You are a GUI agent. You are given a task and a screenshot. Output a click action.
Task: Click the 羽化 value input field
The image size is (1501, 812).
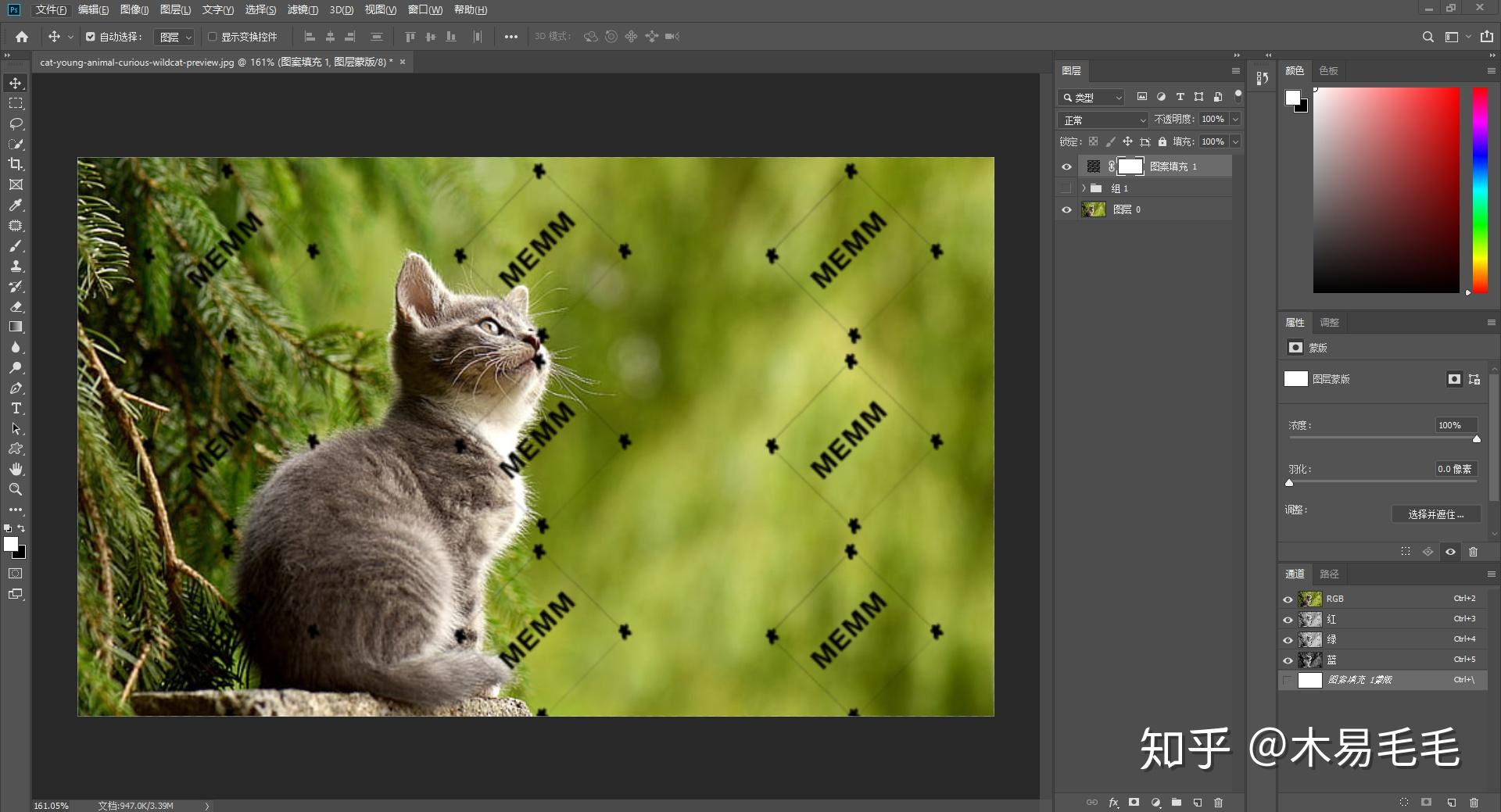1456,469
